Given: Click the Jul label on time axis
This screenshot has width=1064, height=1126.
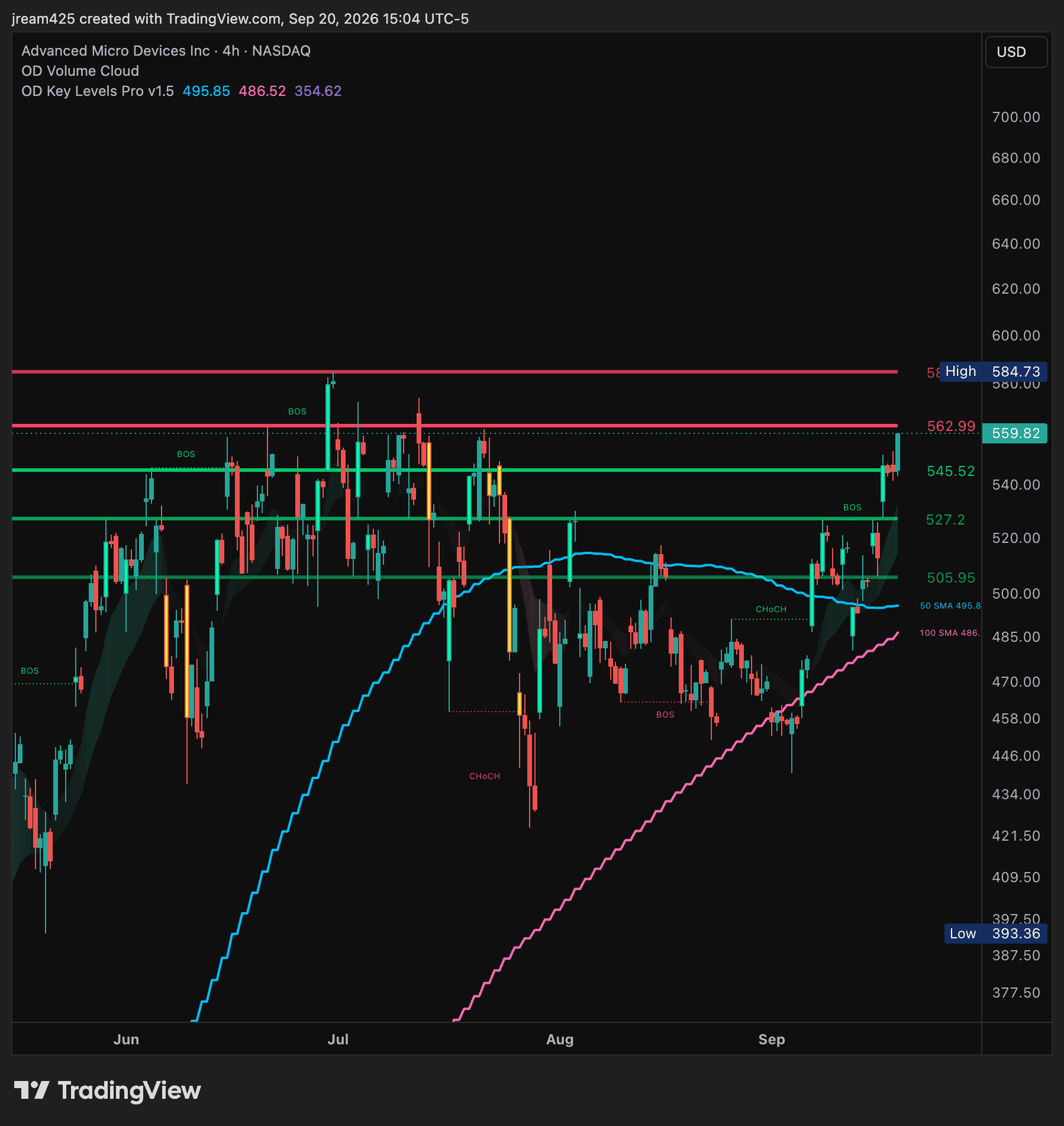Looking at the screenshot, I should (x=338, y=1040).
